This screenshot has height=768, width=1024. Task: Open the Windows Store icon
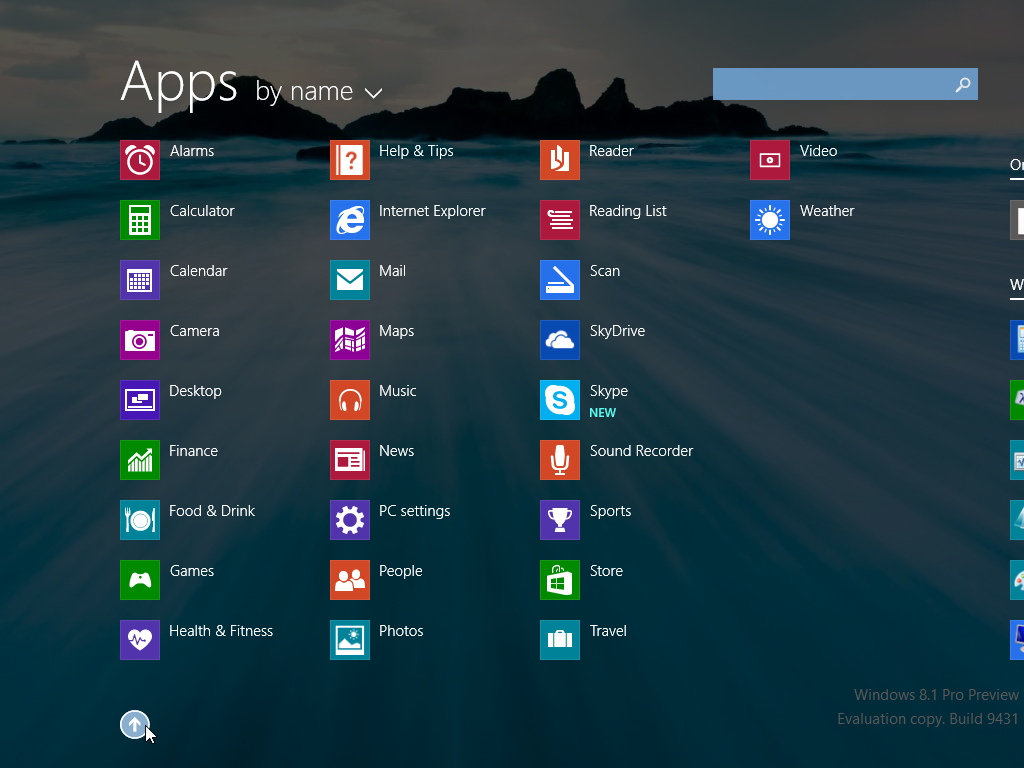click(x=560, y=580)
